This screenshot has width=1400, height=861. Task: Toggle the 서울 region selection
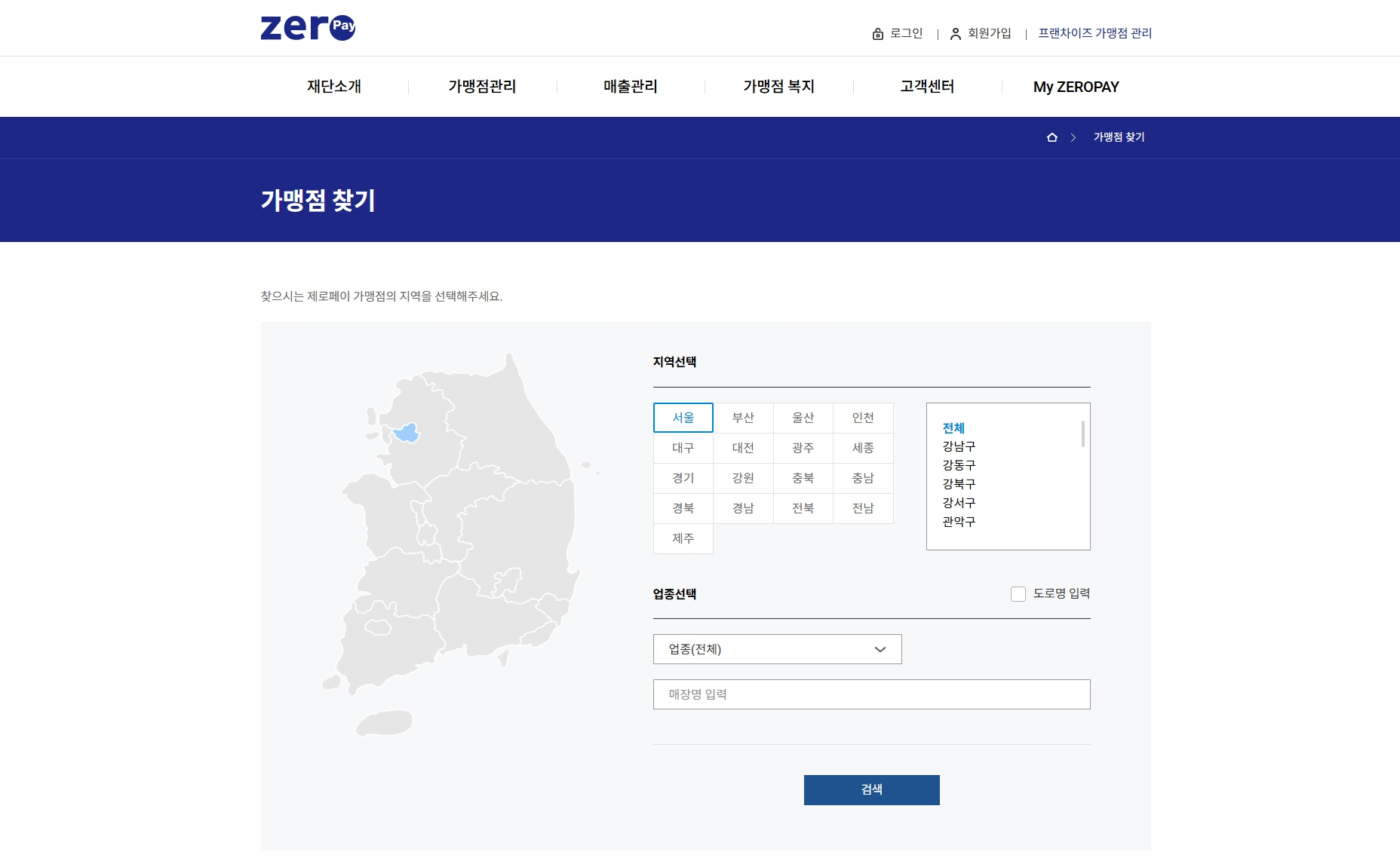[683, 417]
